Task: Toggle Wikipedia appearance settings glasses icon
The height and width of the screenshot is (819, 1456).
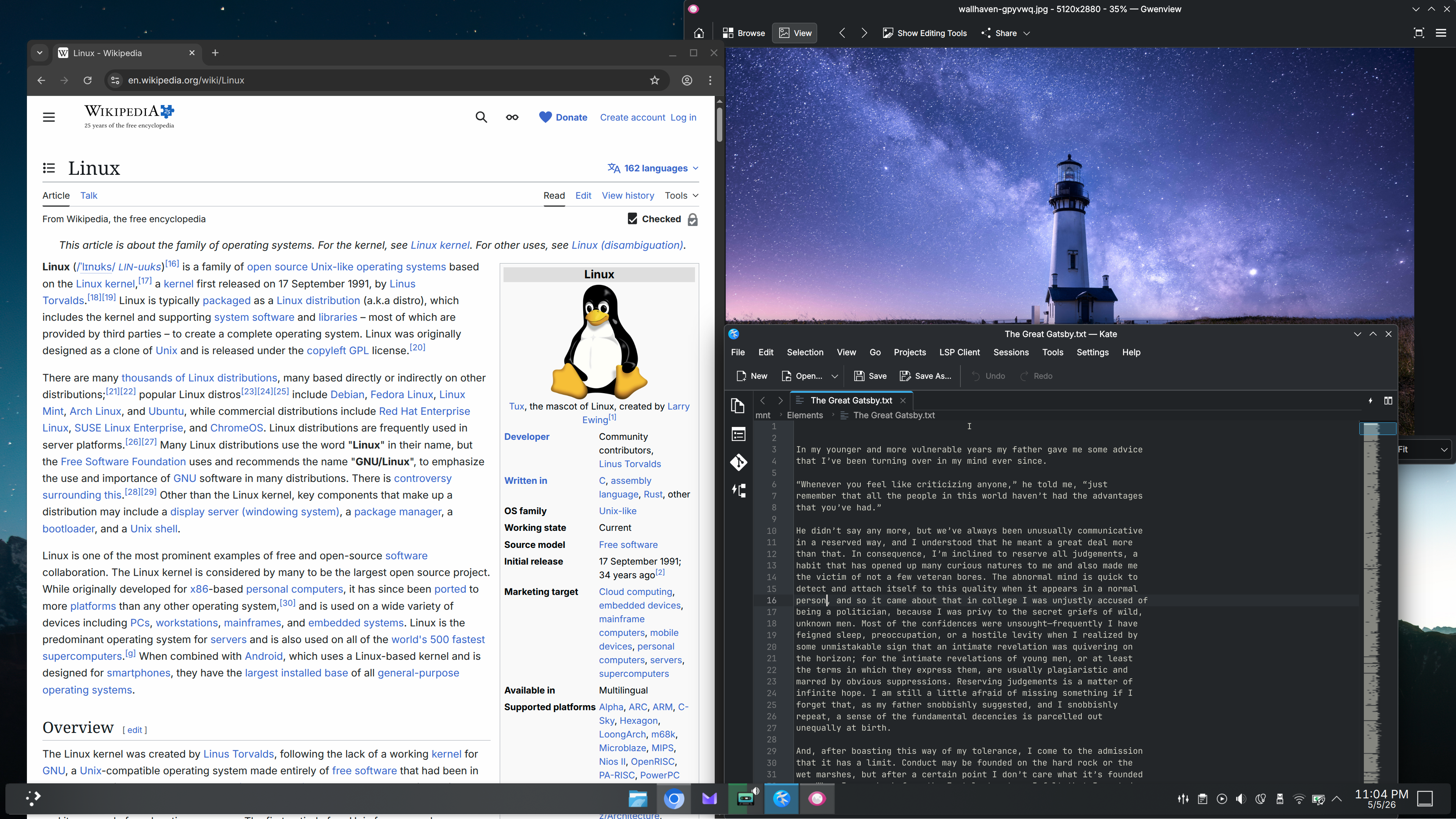Action: 512,118
